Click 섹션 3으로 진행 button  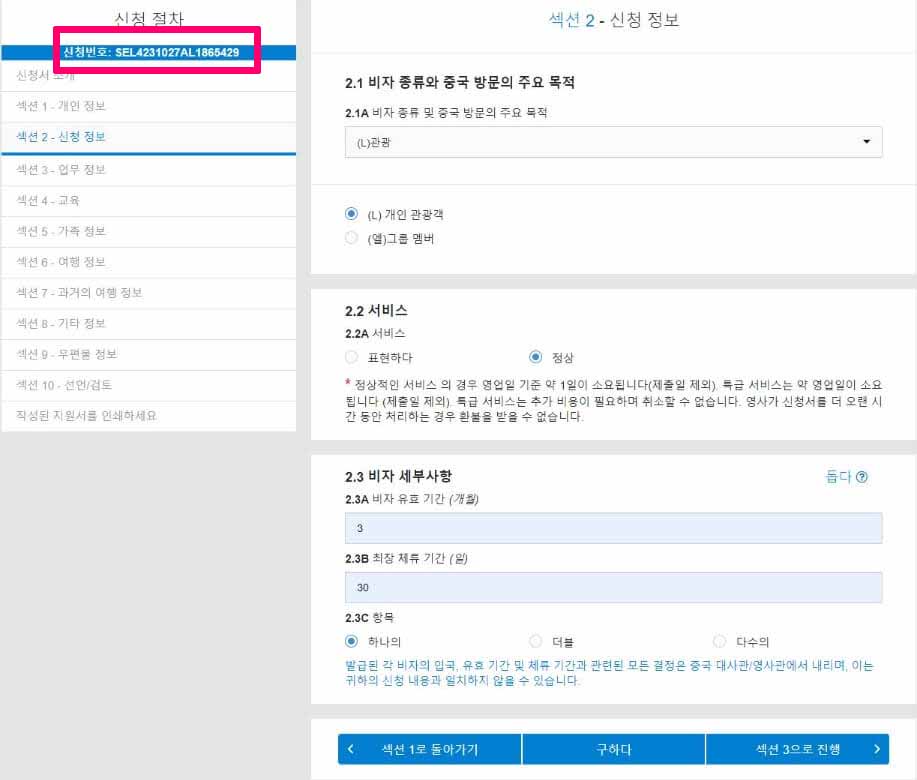click(797, 748)
